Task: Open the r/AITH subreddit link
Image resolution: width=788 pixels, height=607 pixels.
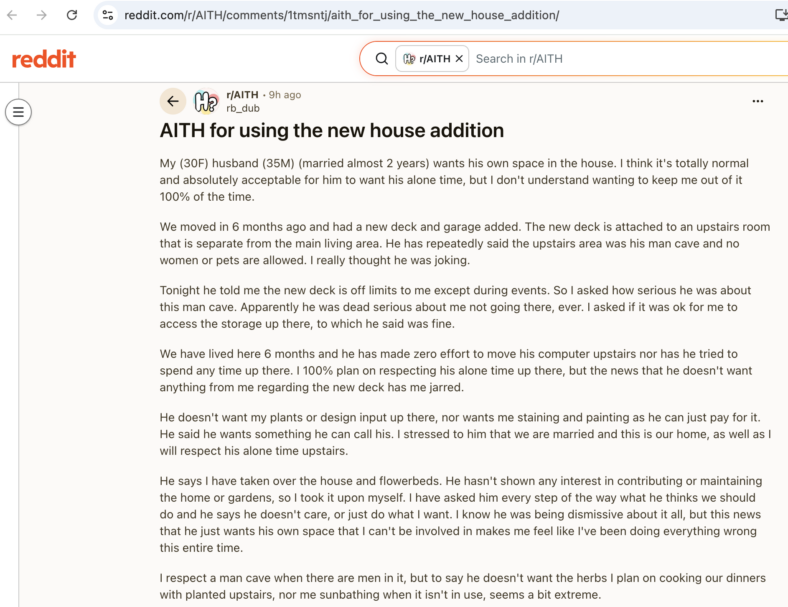Action: click(x=242, y=95)
